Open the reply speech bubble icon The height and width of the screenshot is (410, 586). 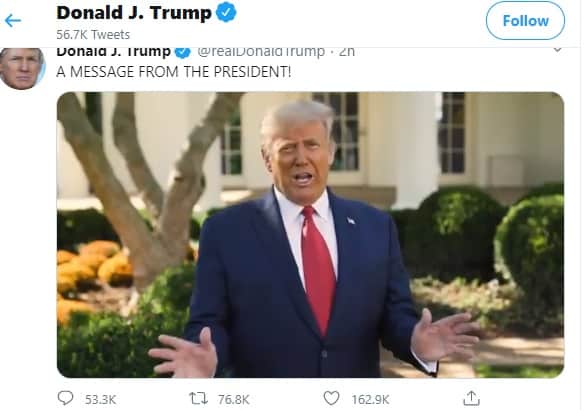coord(65,398)
